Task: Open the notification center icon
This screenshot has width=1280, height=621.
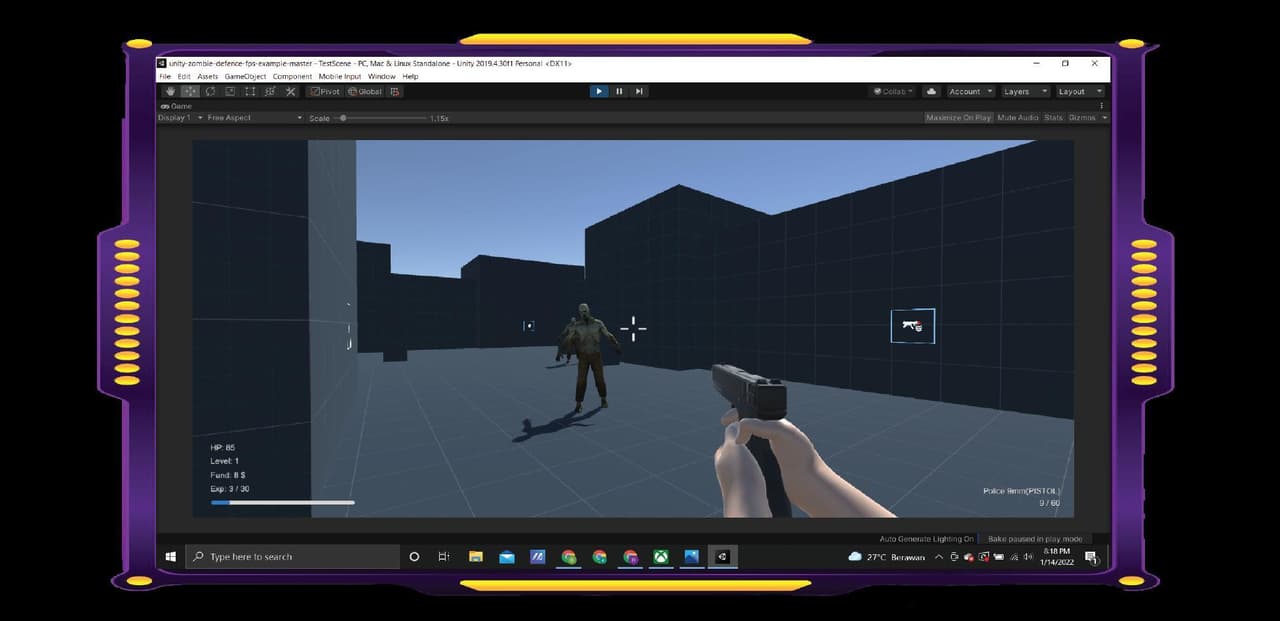Action: pyautogui.click(x=1091, y=557)
